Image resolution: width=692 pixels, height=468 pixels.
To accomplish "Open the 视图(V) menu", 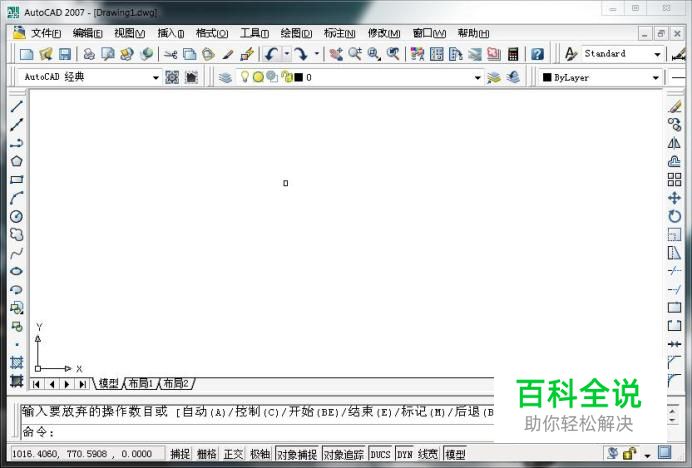I will click(129, 33).
